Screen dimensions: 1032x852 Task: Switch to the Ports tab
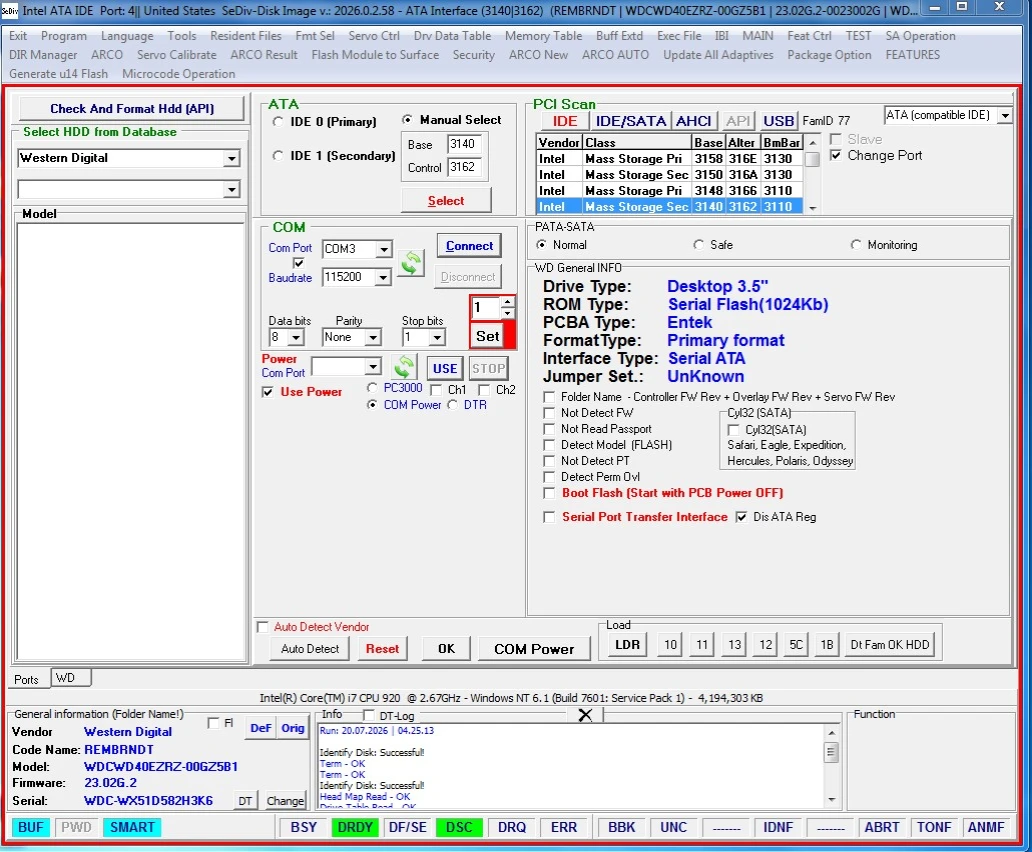(x=27, y=679)
